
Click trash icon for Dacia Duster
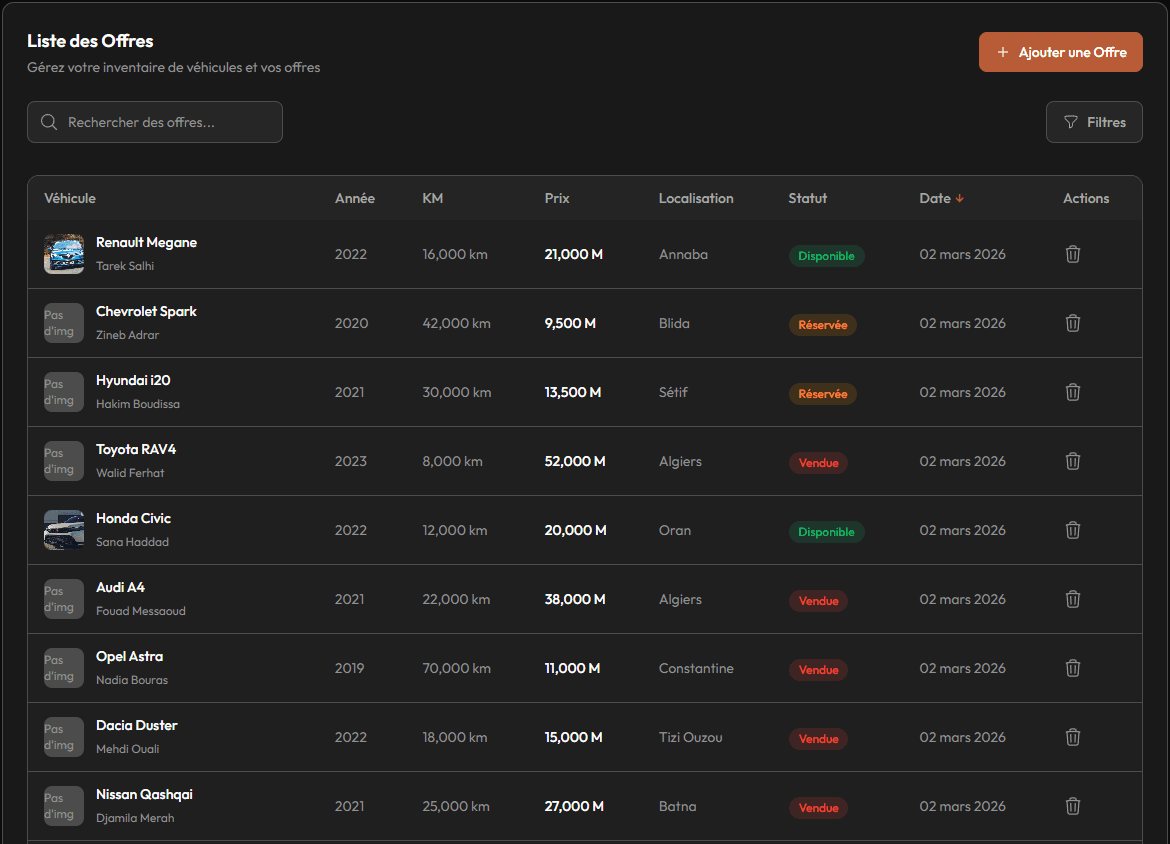(1072, 737)
